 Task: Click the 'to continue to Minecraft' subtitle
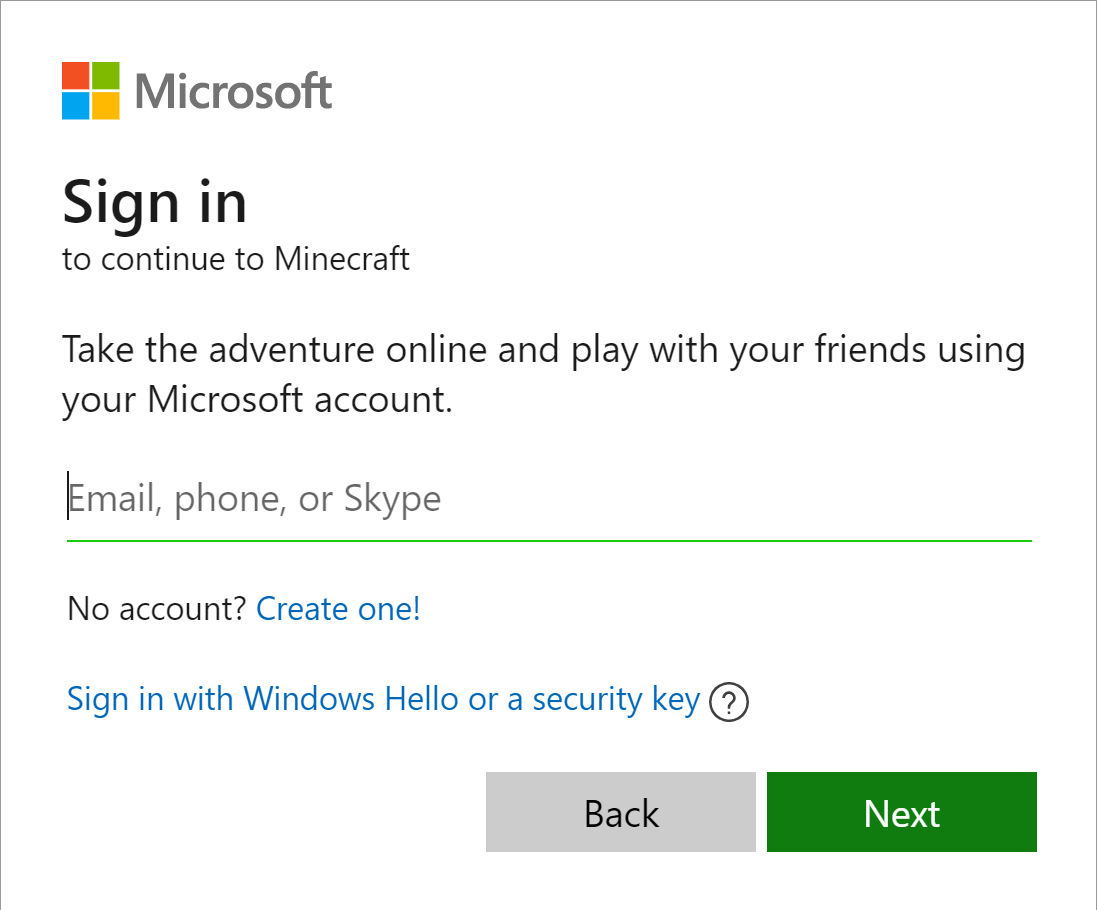point(236,259)
